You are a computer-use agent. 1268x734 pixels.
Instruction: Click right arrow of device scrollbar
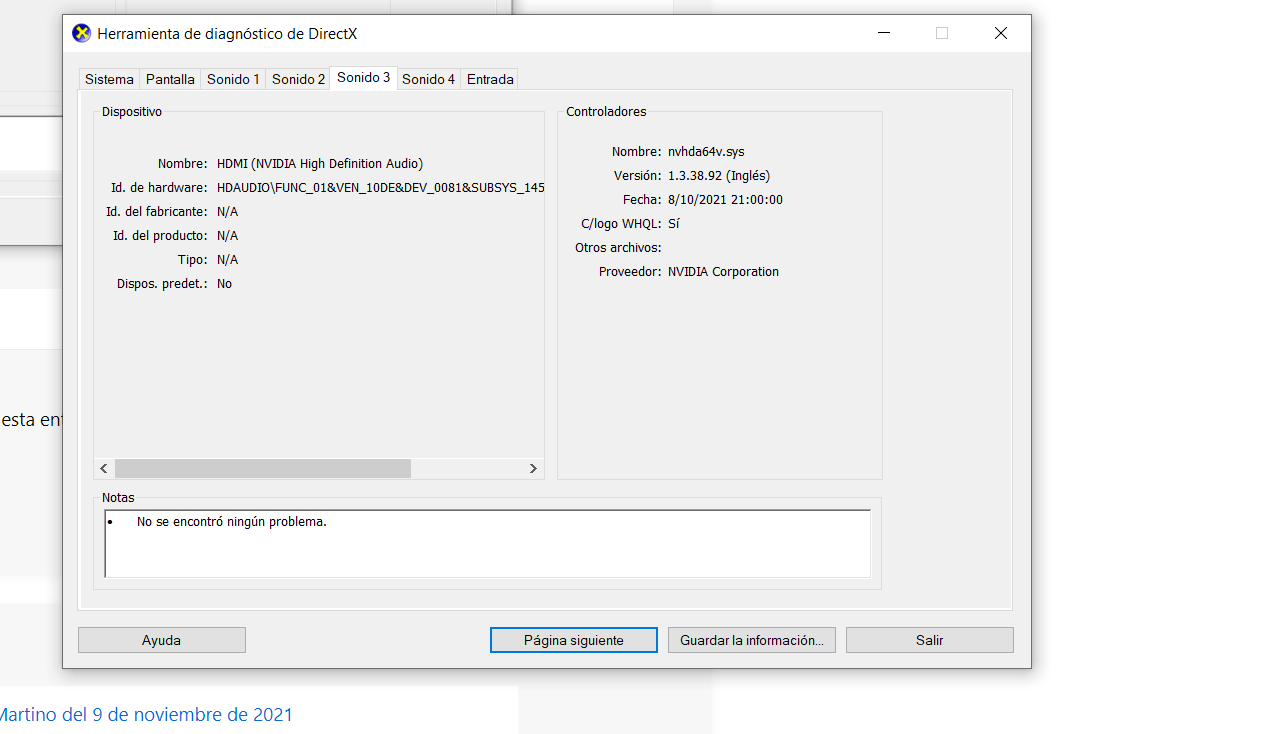point(533,468)
